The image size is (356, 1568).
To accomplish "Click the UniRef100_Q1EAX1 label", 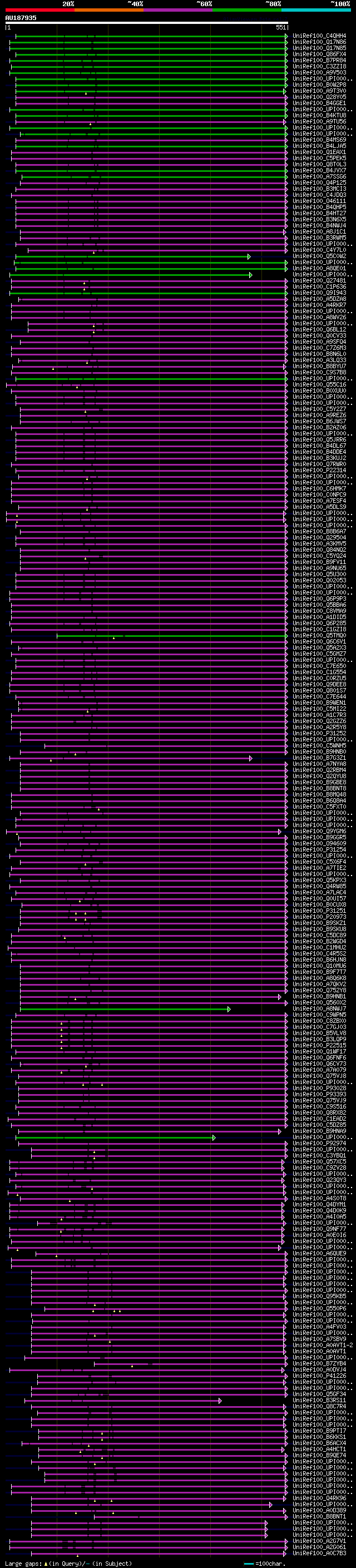I will point(319,152).
